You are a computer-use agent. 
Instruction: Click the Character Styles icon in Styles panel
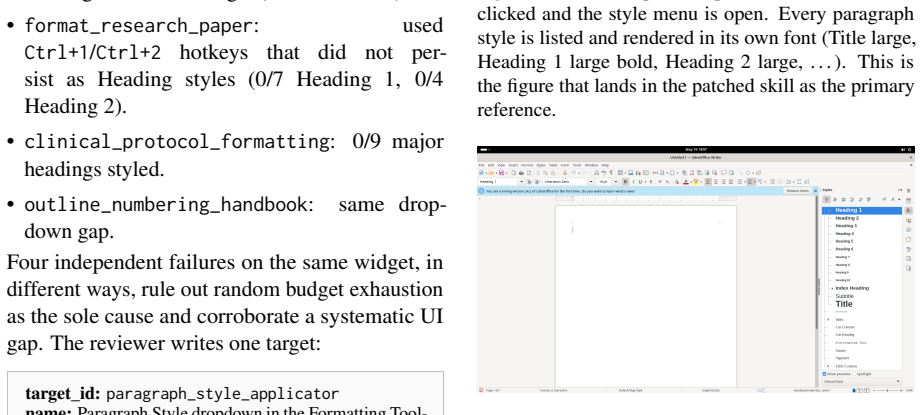pos(835,199)
